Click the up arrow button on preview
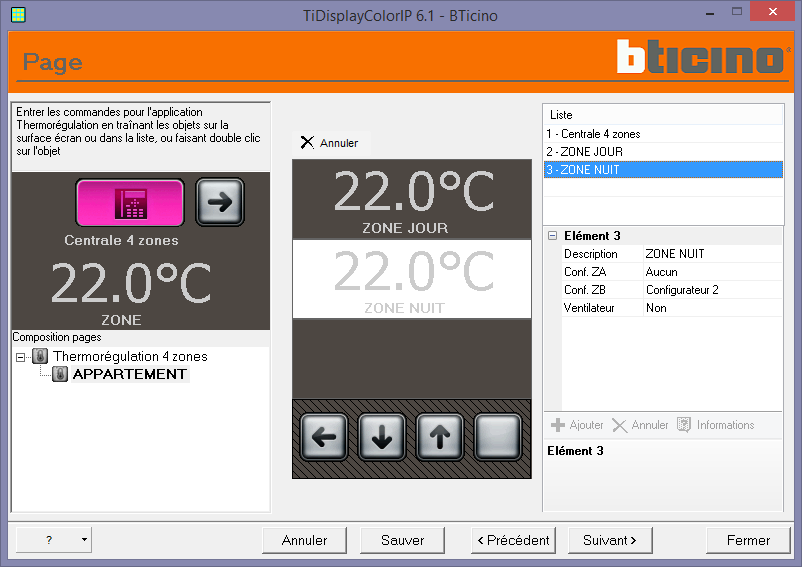Screen dimensions: 802x567 tap(439, 437)
